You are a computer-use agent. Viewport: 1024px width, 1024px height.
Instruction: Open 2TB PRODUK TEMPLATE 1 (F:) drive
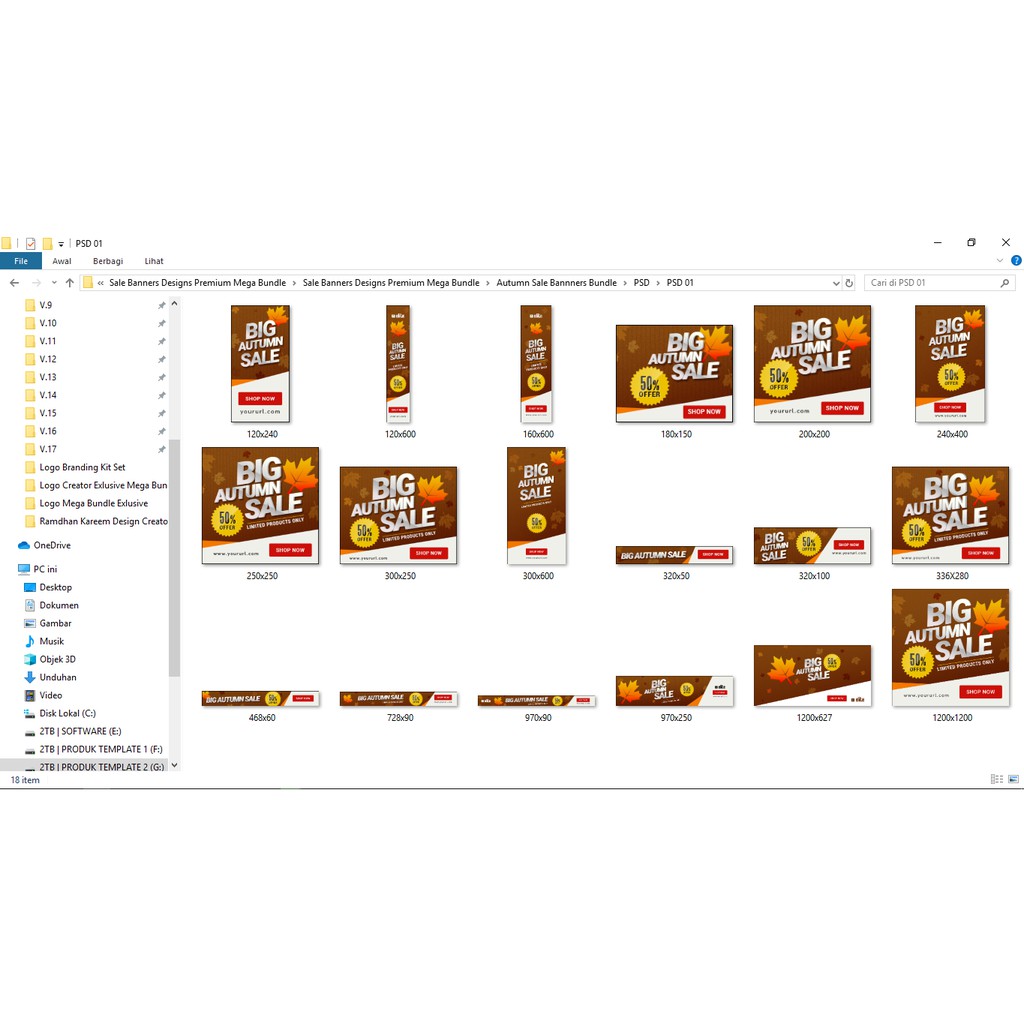tap(101, 750)
